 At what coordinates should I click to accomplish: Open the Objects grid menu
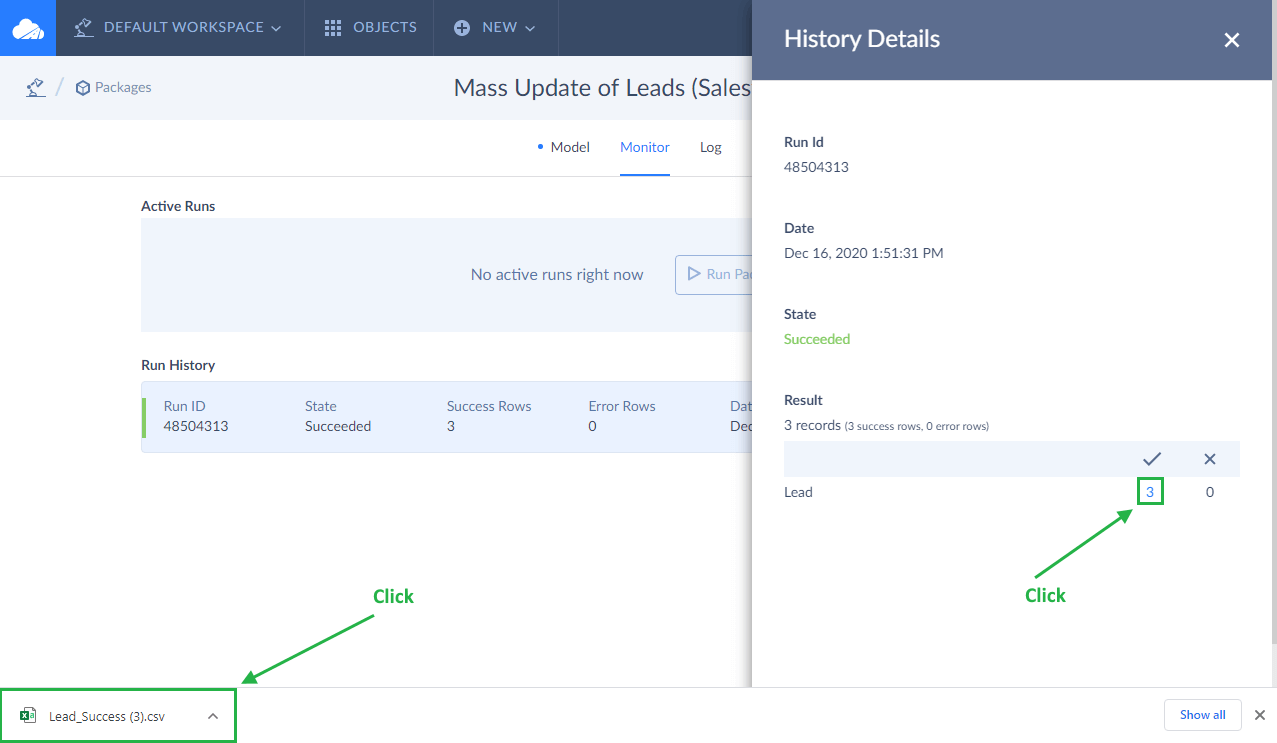coord(370,28)
